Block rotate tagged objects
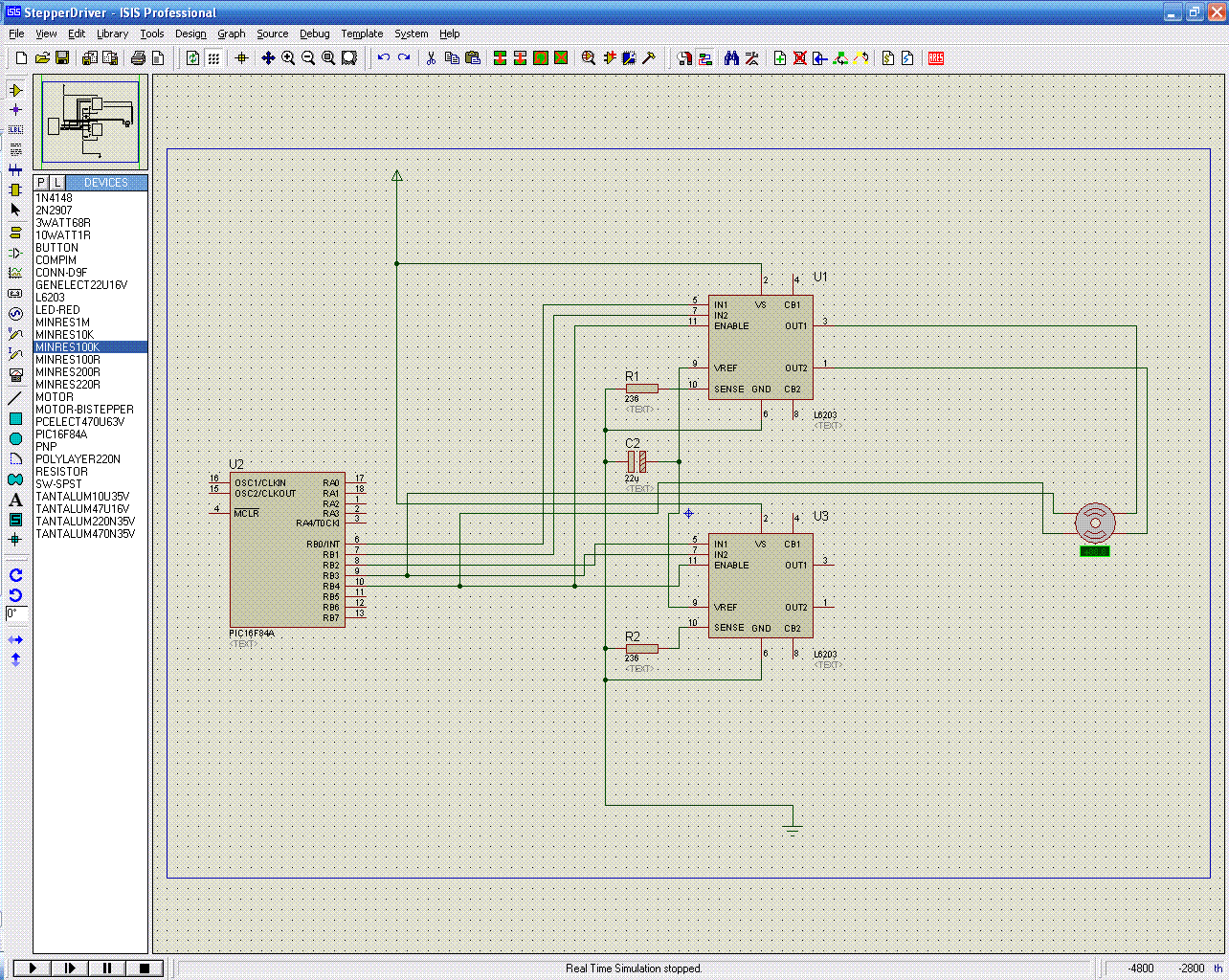The height and width of the screenshot is (980, 1229). [541, 58]
